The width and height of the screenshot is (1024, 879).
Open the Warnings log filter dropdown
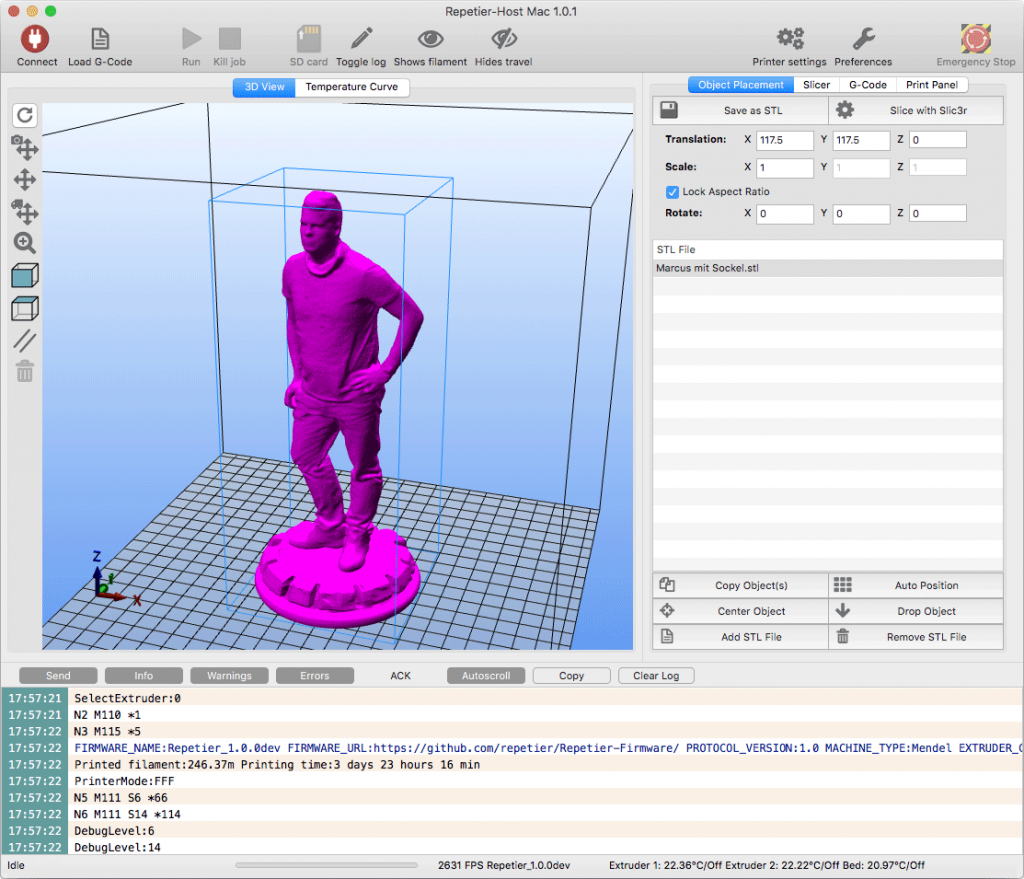pos(229,675)
